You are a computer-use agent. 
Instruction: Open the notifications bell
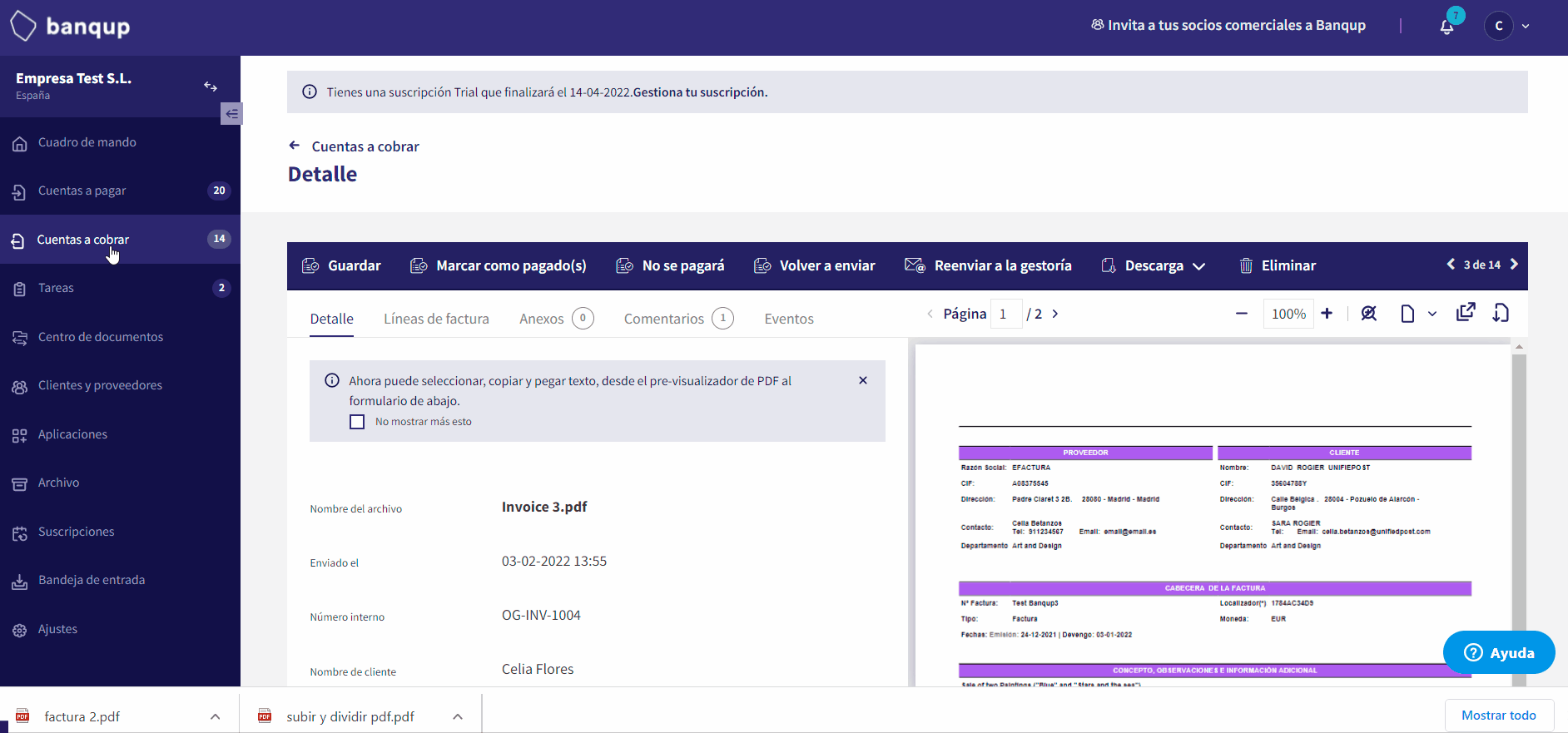pos(1447,27)
